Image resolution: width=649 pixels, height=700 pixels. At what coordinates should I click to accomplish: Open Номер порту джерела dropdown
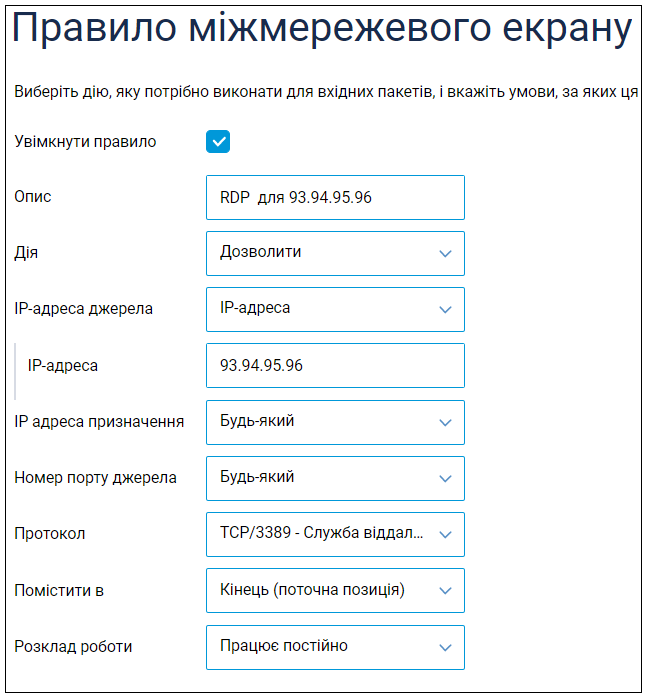pyautogui.click(x=335, y=479)
